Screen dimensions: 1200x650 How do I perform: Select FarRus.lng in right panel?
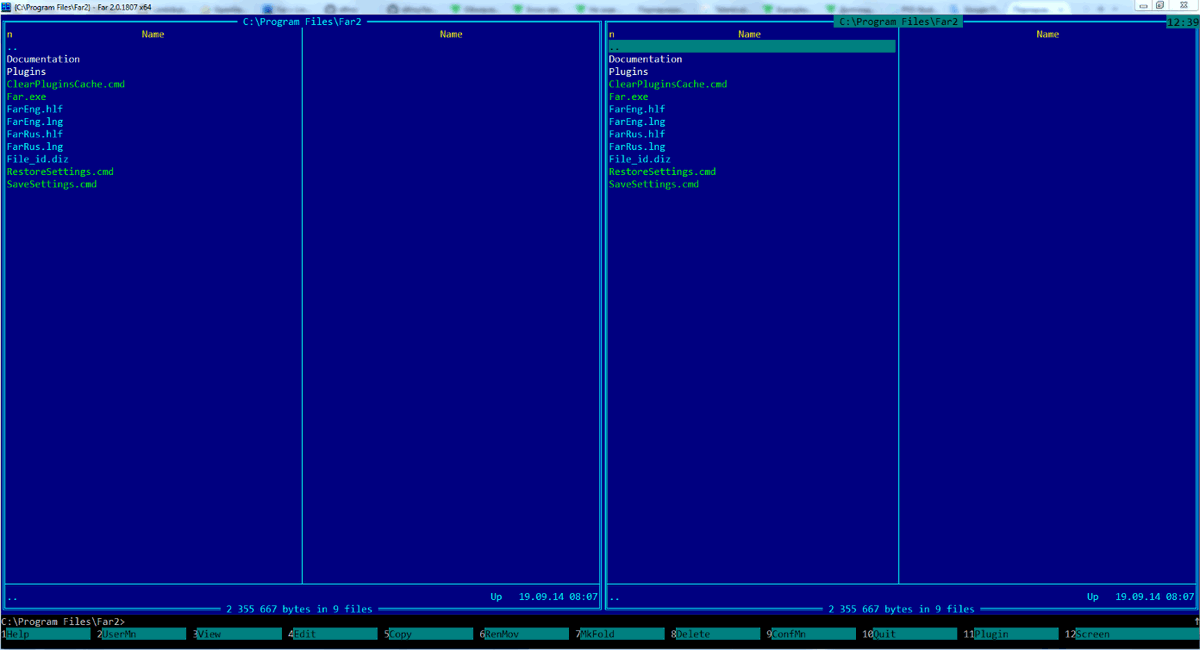click(x=637, y=147)
